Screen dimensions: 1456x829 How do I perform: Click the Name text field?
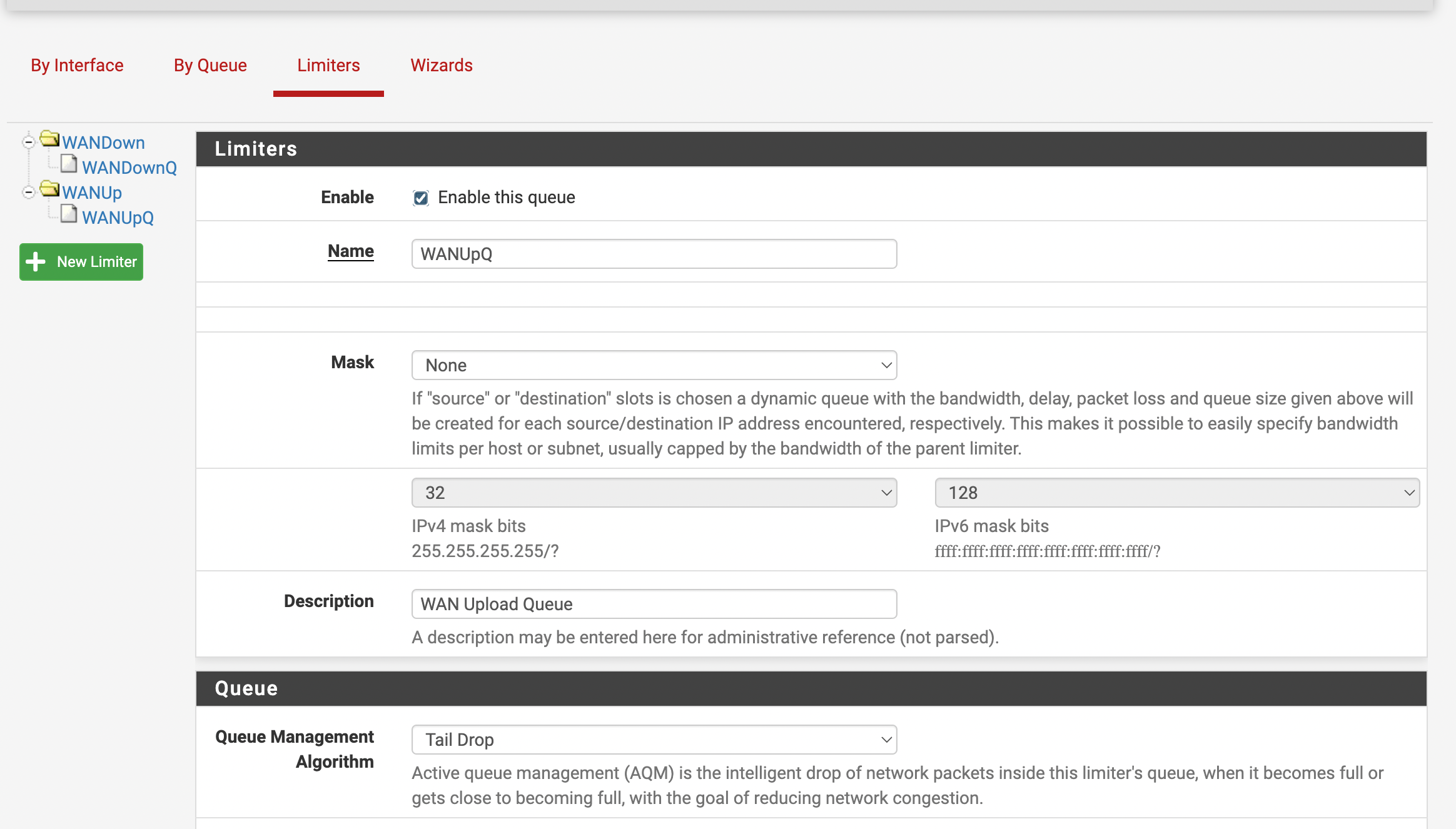click(654, 254)
